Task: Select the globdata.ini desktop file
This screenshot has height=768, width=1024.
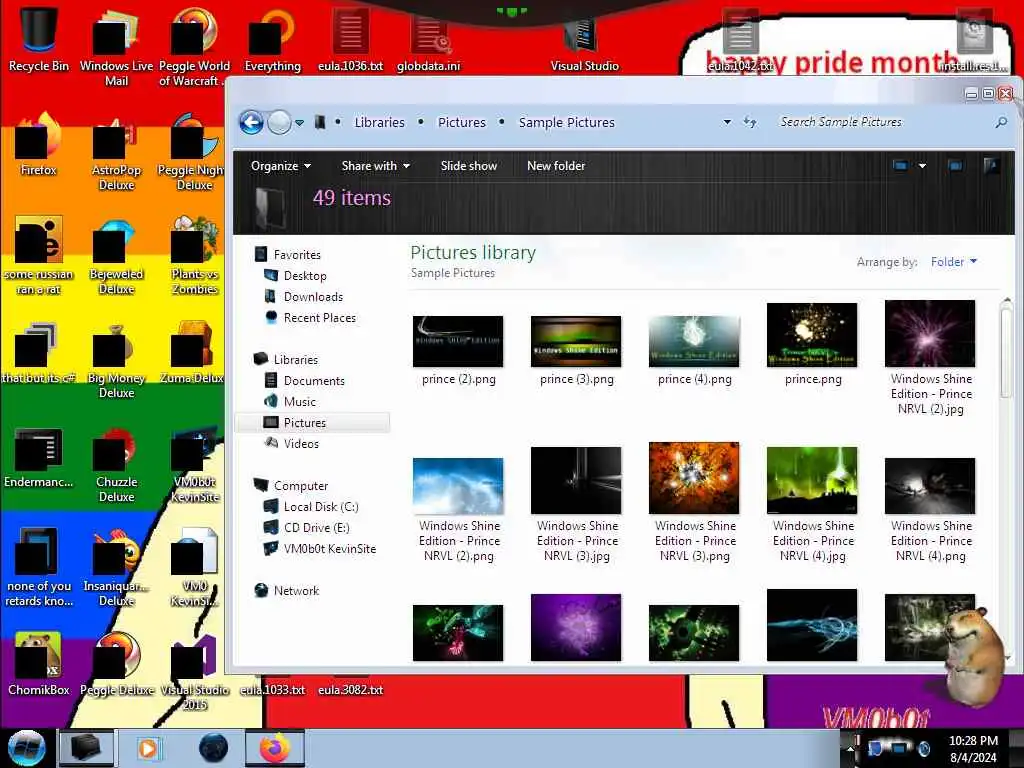Action: coord(429,40)
